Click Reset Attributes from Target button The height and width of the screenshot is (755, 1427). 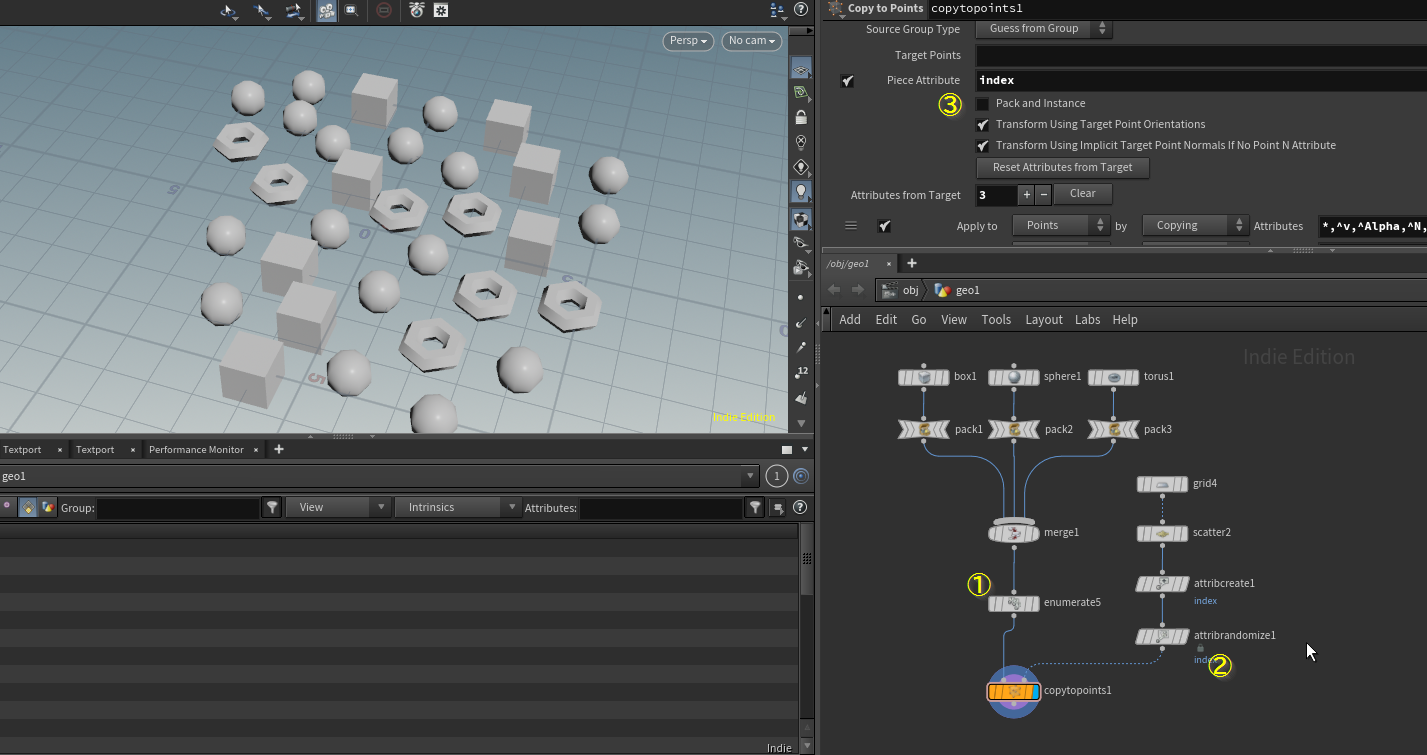(x=1062, y=168)
